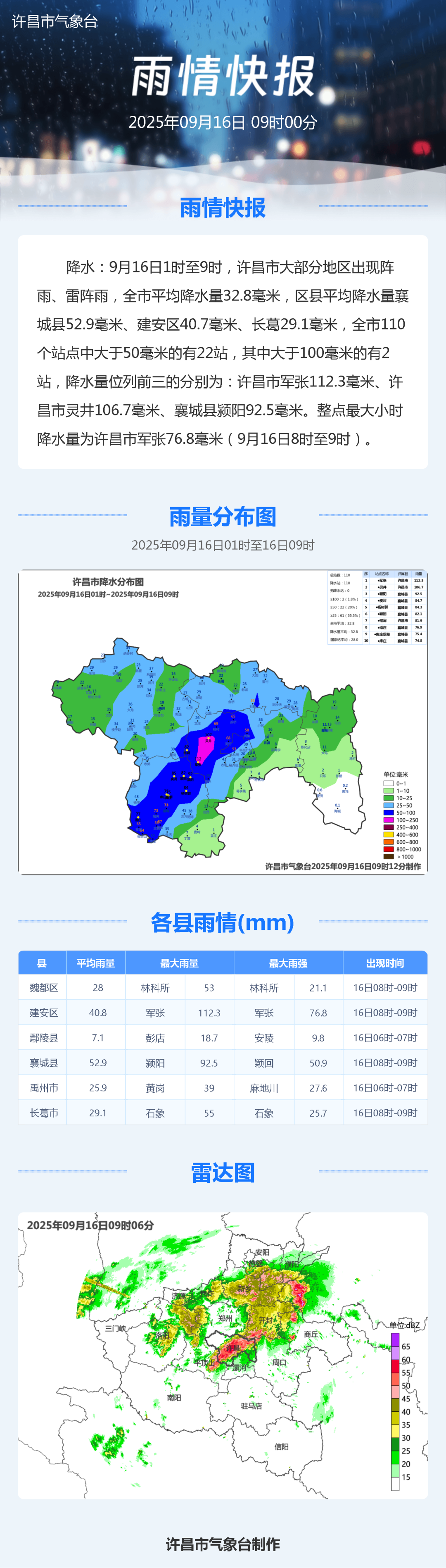Select the 出现时间 column header

384,963
